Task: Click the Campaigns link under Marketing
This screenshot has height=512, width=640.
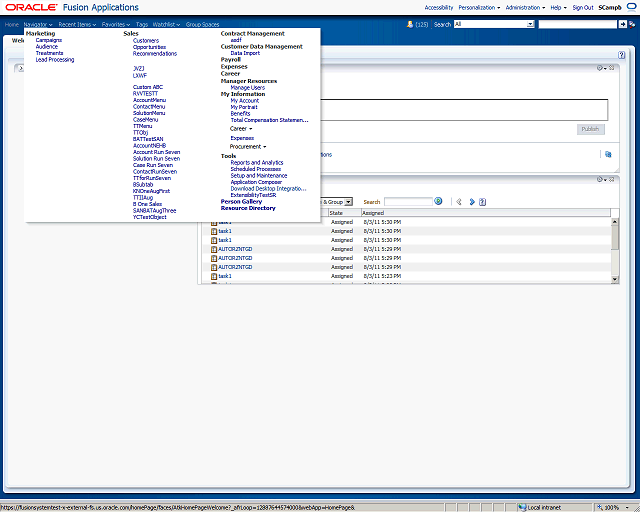Action: pyautogui.click(x=49, y=40)
